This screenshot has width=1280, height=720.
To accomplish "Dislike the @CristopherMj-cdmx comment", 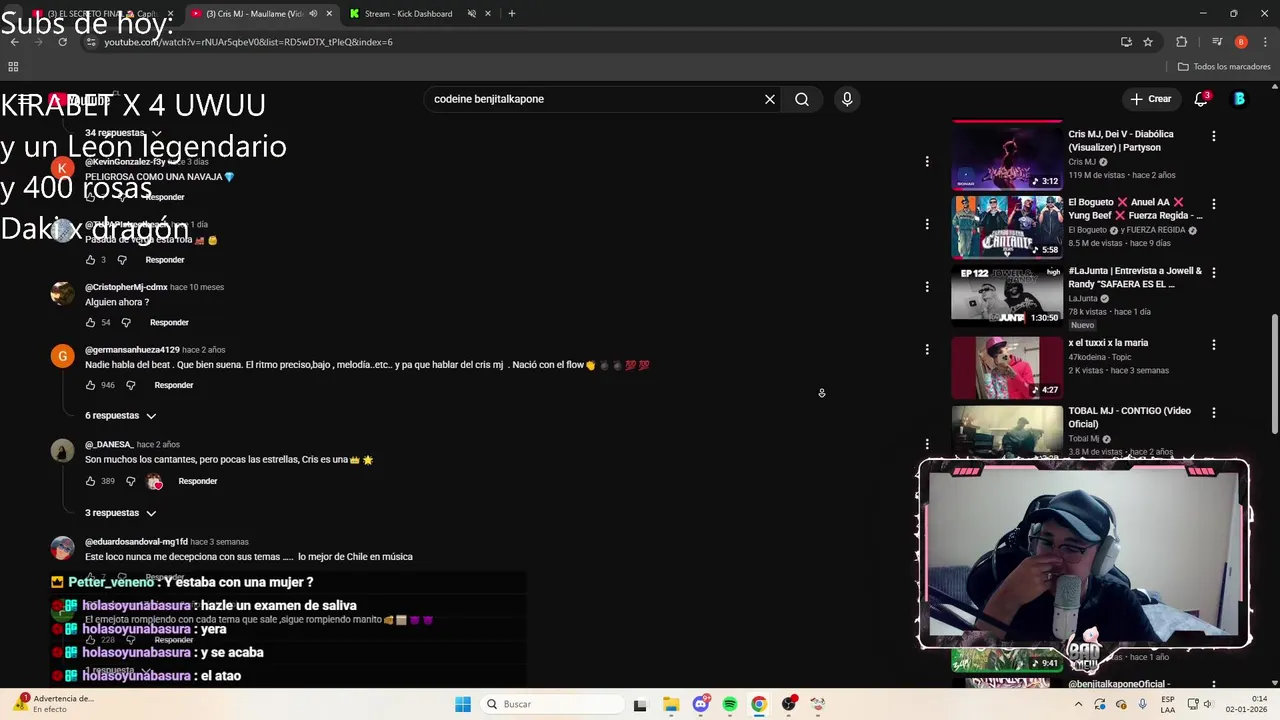I will tap(126, 322).
